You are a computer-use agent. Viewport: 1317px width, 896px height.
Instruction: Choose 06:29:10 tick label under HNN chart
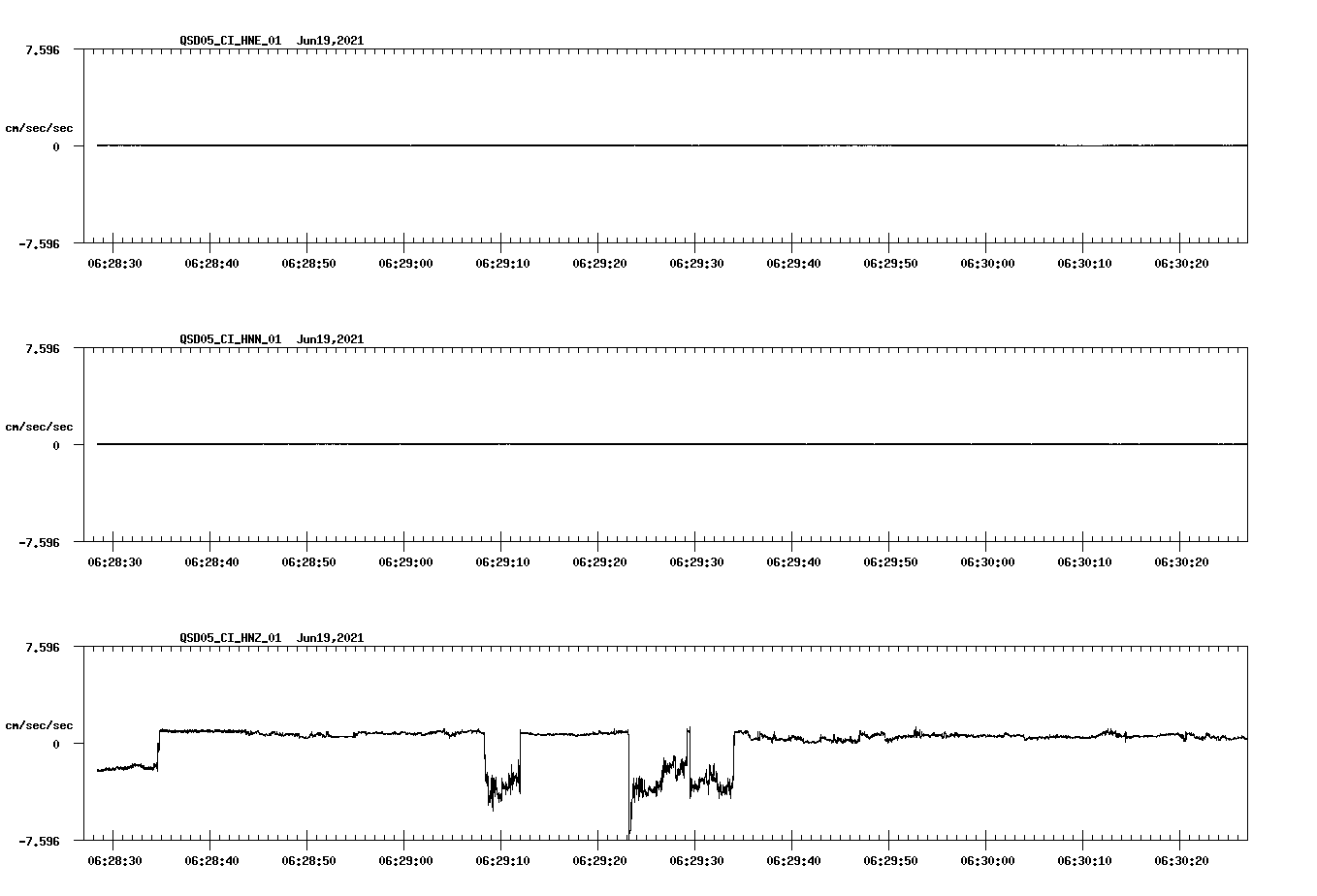coord(502,562)
